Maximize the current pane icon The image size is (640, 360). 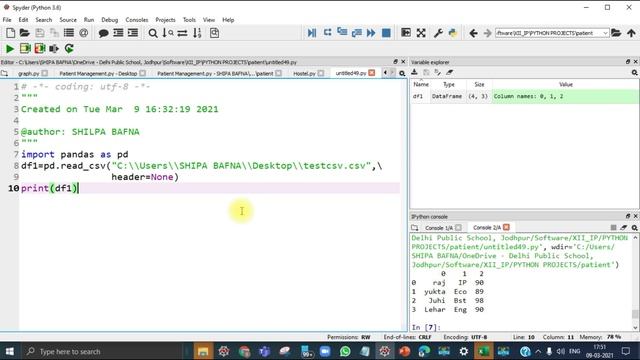point(406,33)
